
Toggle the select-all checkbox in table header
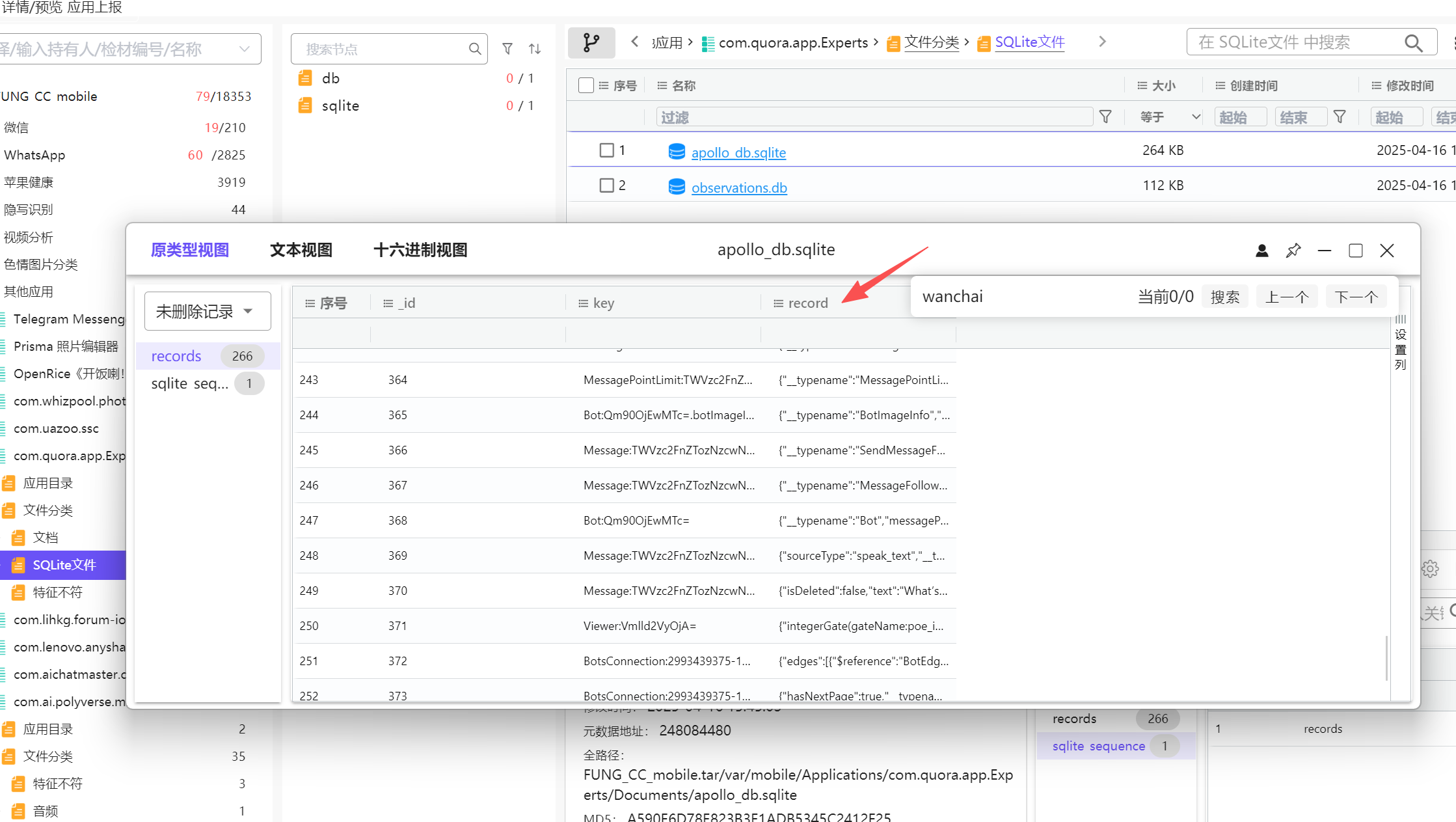click(x=586, y=85)
